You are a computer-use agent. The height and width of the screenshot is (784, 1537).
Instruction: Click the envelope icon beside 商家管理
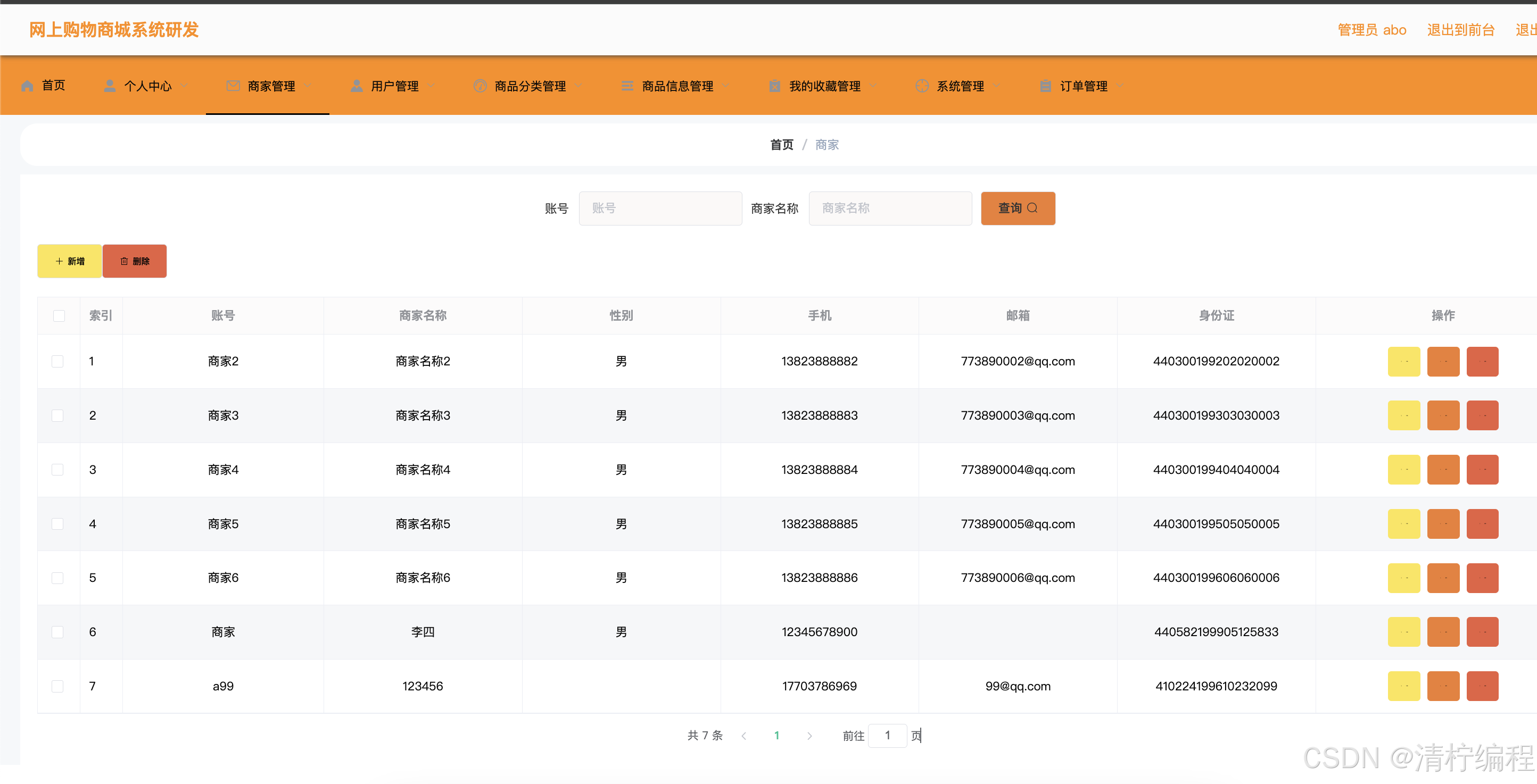click(233, 86)
